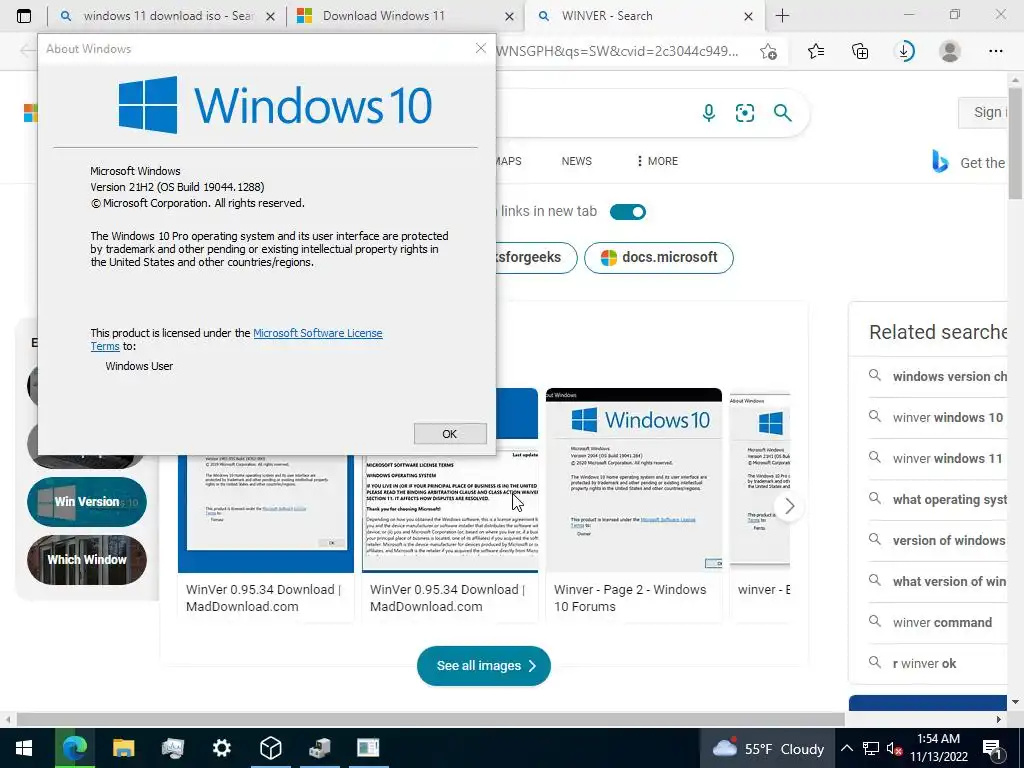Click See all images button
The width and height of the screenshot is (1024, 768).
tap(484, 665)
